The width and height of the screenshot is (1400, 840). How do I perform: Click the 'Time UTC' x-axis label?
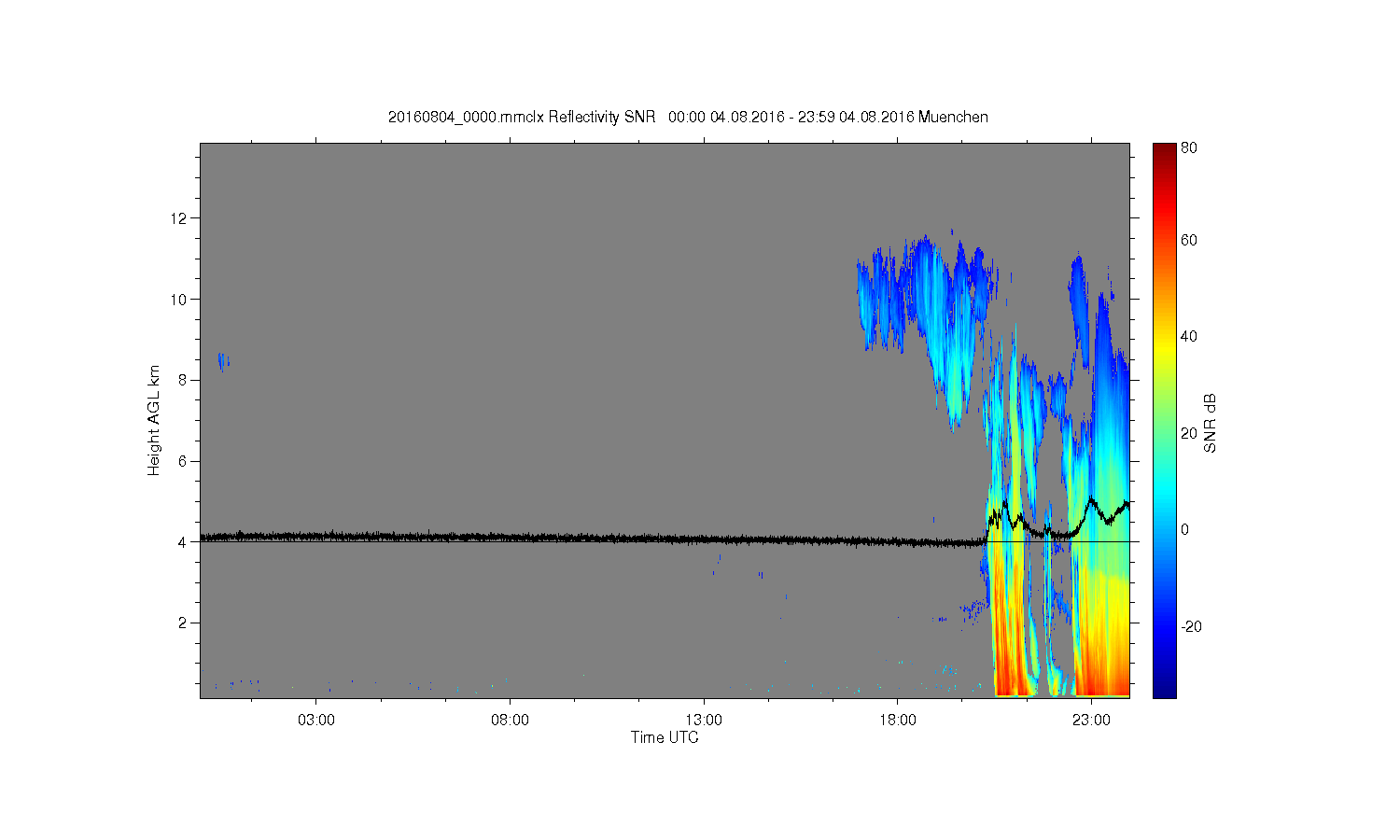coord(665,737)
